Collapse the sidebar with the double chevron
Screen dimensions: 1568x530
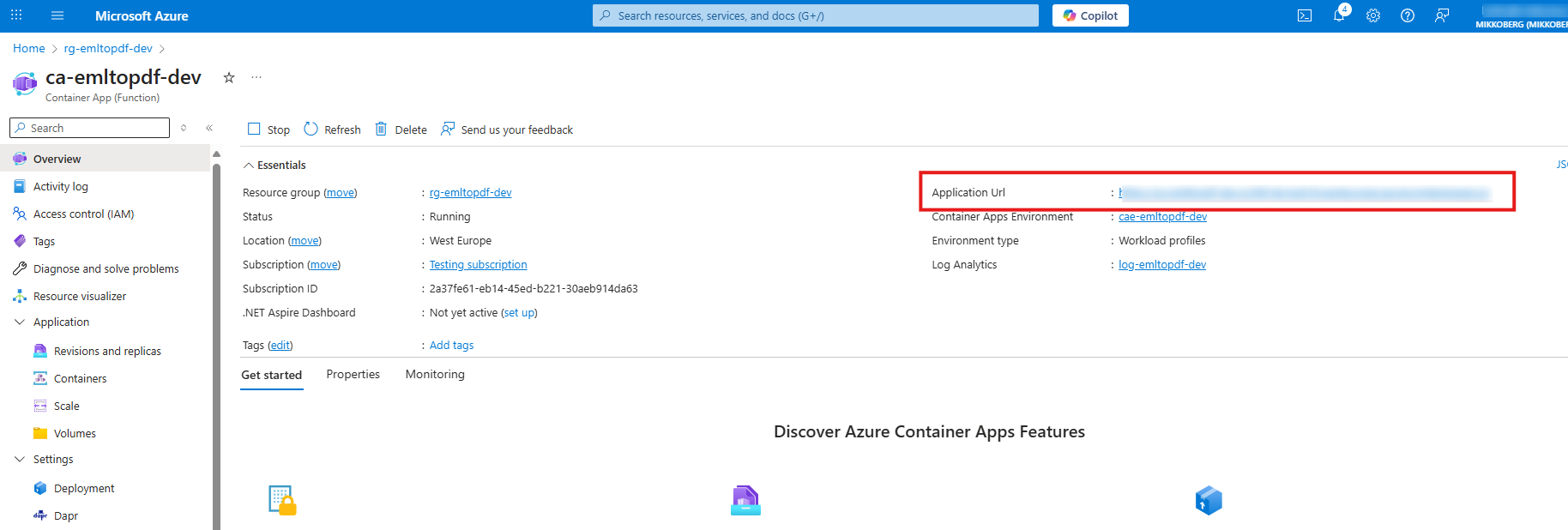(209, 128)
